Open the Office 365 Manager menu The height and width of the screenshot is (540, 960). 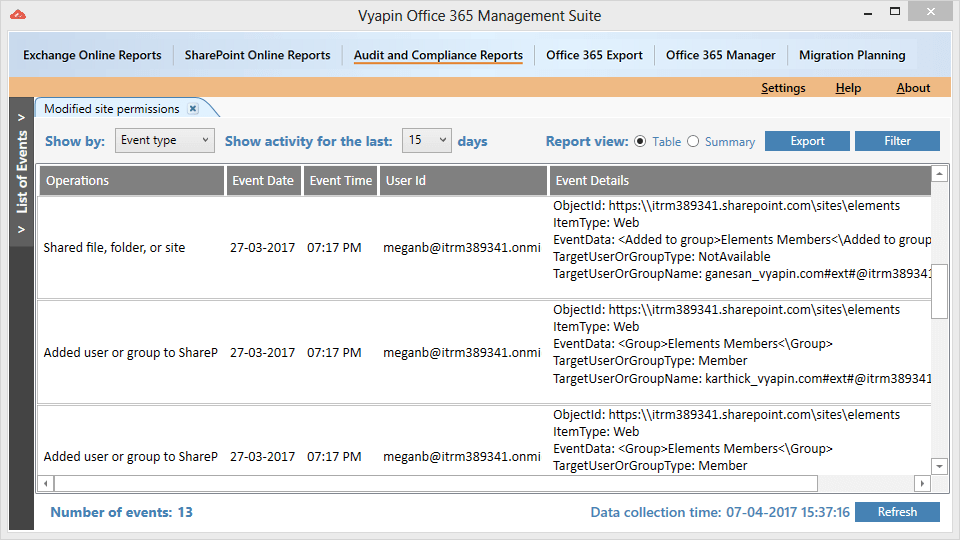pos(721,55)
